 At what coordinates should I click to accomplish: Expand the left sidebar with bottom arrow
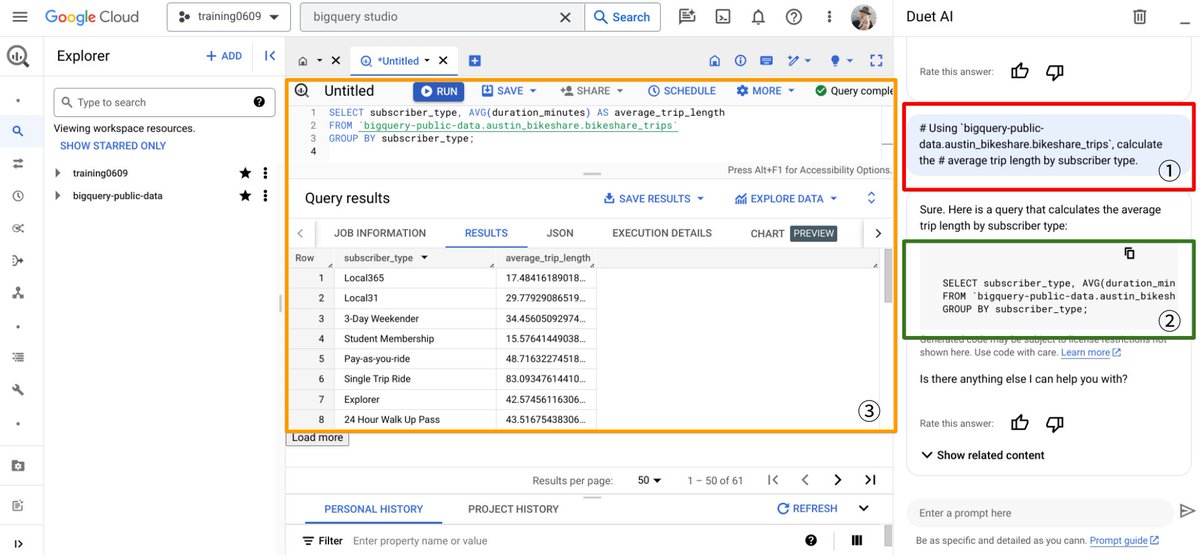17,545
